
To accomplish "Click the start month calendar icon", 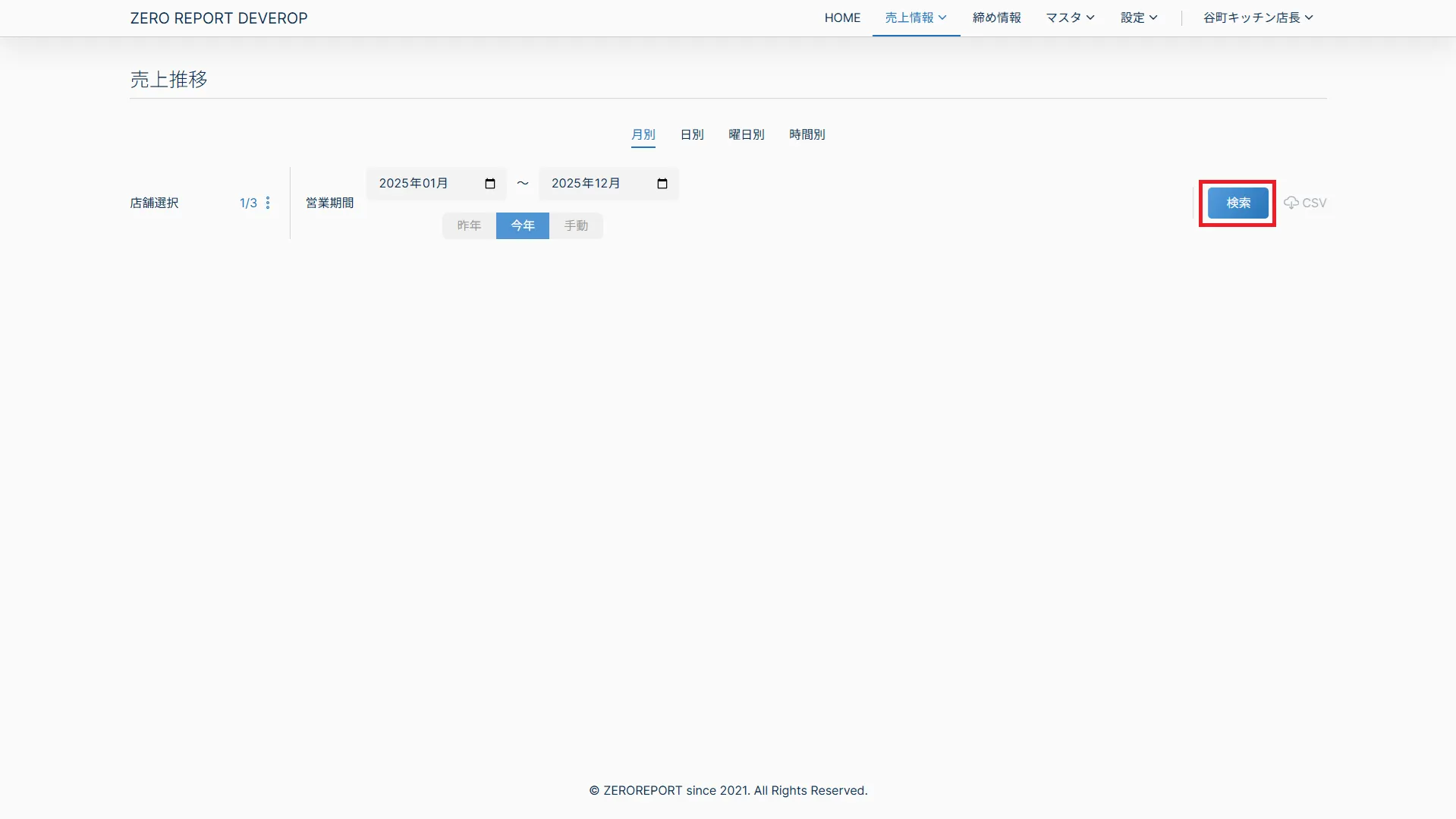I will [490, 184].
